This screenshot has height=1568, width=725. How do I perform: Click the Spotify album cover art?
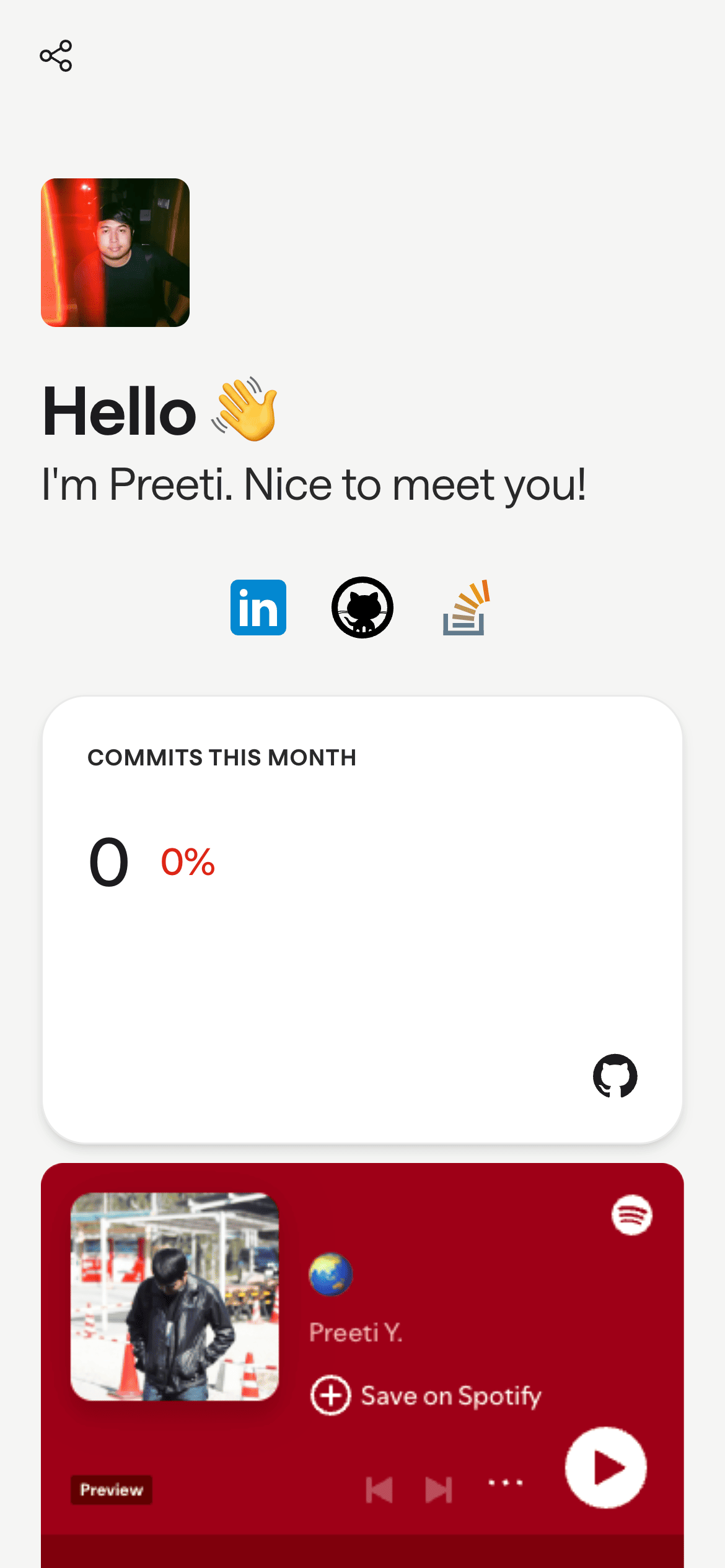pos(175,1297)
